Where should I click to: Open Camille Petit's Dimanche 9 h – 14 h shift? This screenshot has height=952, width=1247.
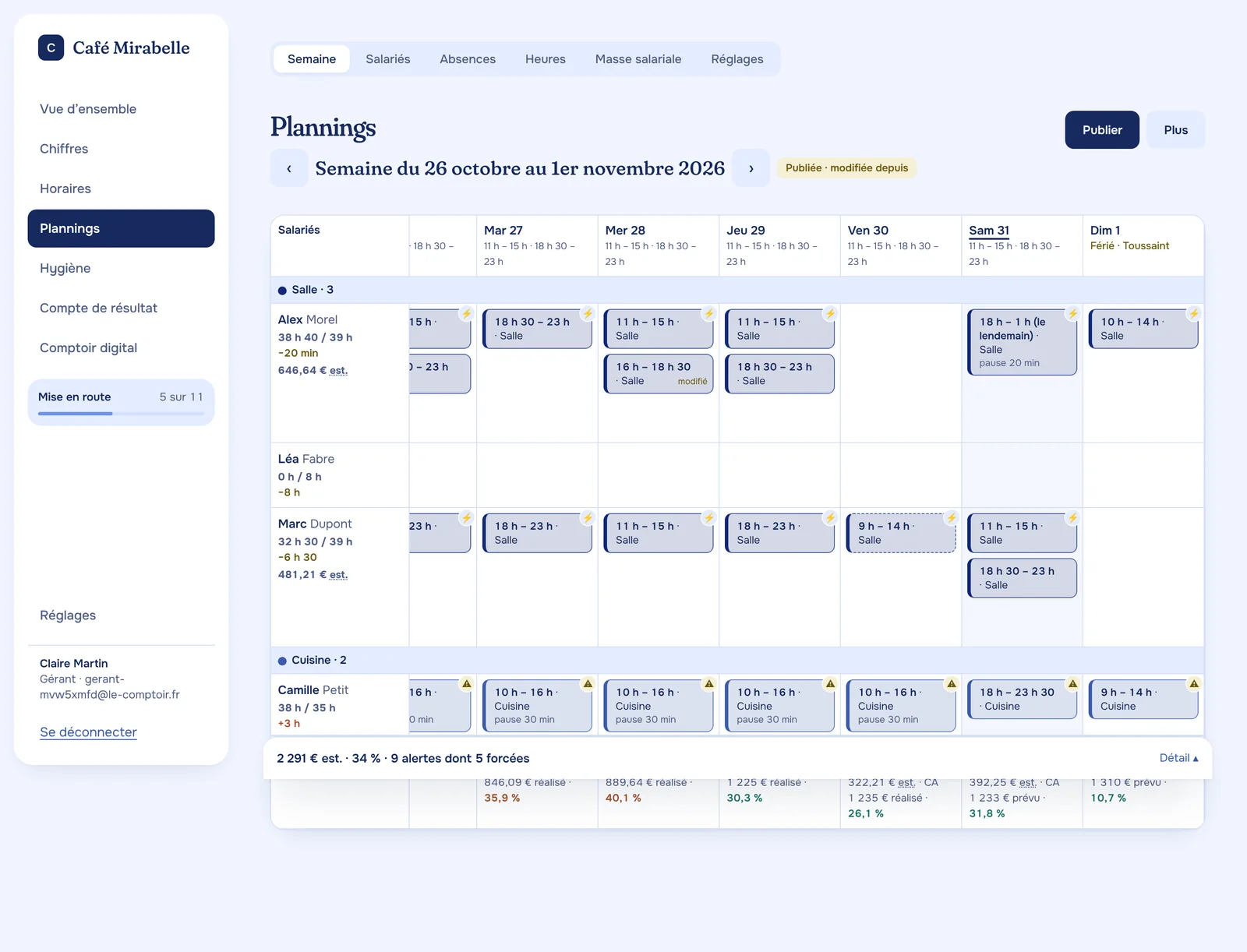tap(1143, 700)
